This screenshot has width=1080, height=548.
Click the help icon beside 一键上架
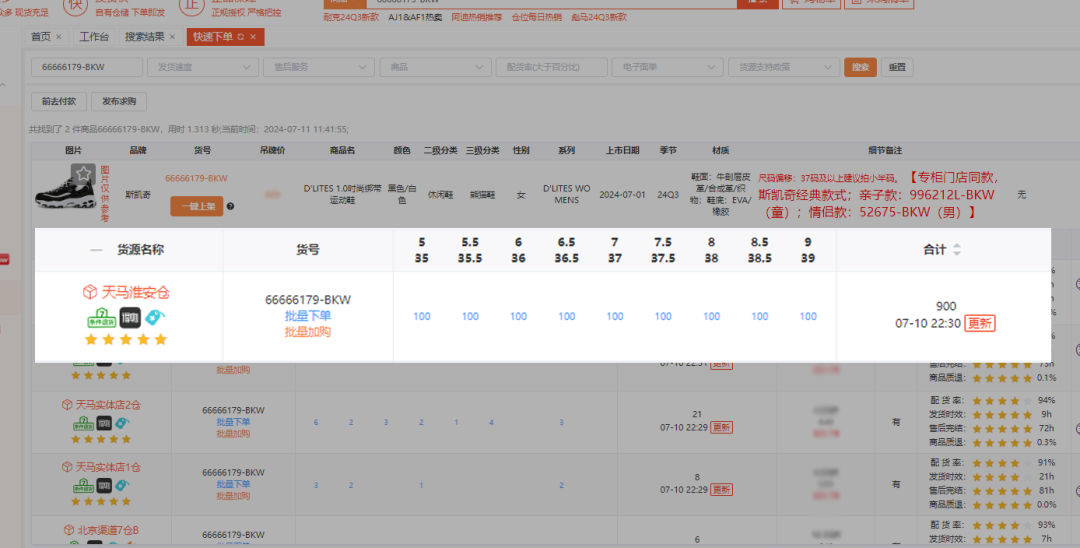click(x=231, y=206)
